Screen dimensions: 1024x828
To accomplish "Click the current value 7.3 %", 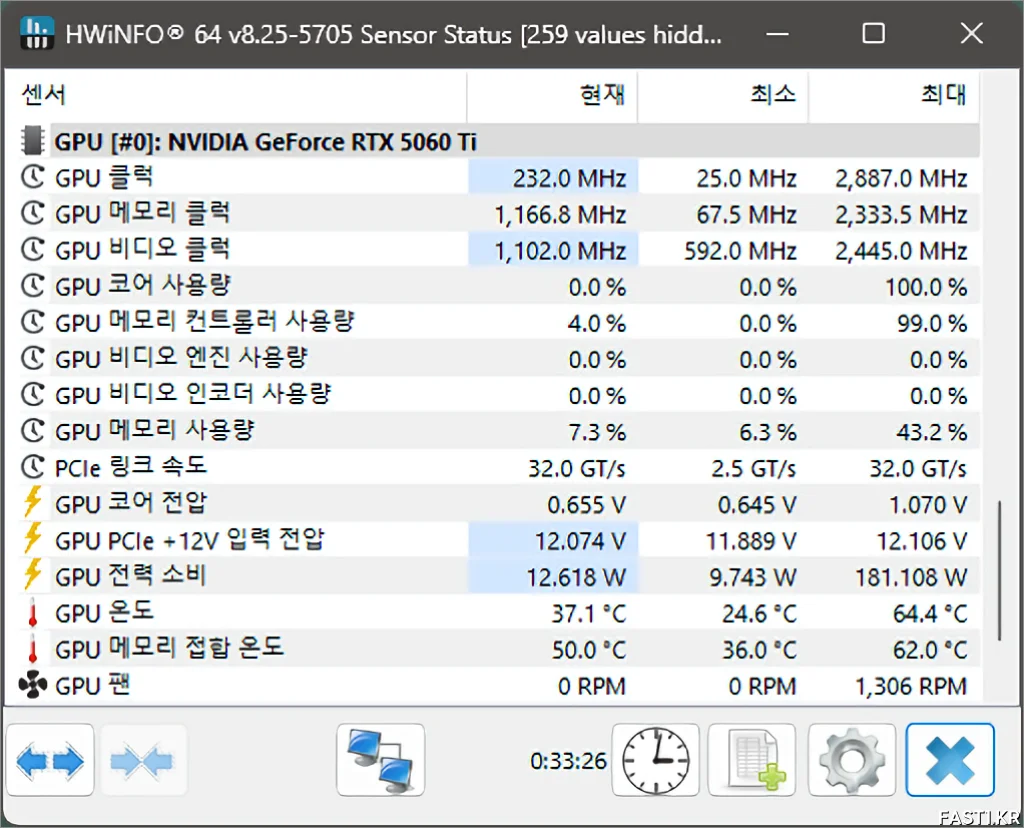I will coord(597,432).
